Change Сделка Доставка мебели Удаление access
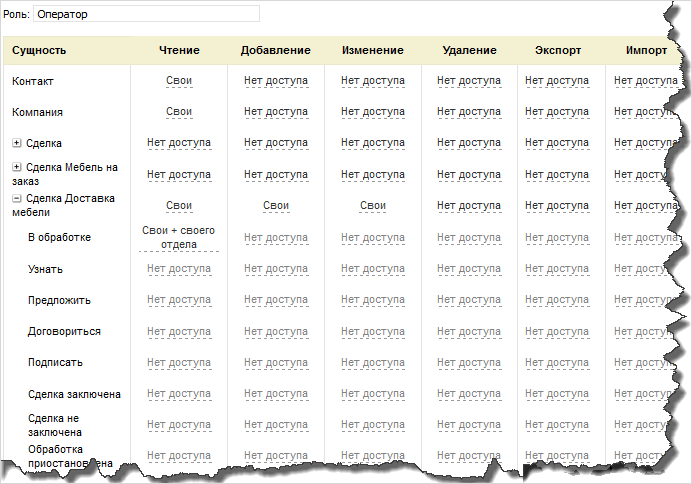The image size is (692, 484). tap(469, 206)
